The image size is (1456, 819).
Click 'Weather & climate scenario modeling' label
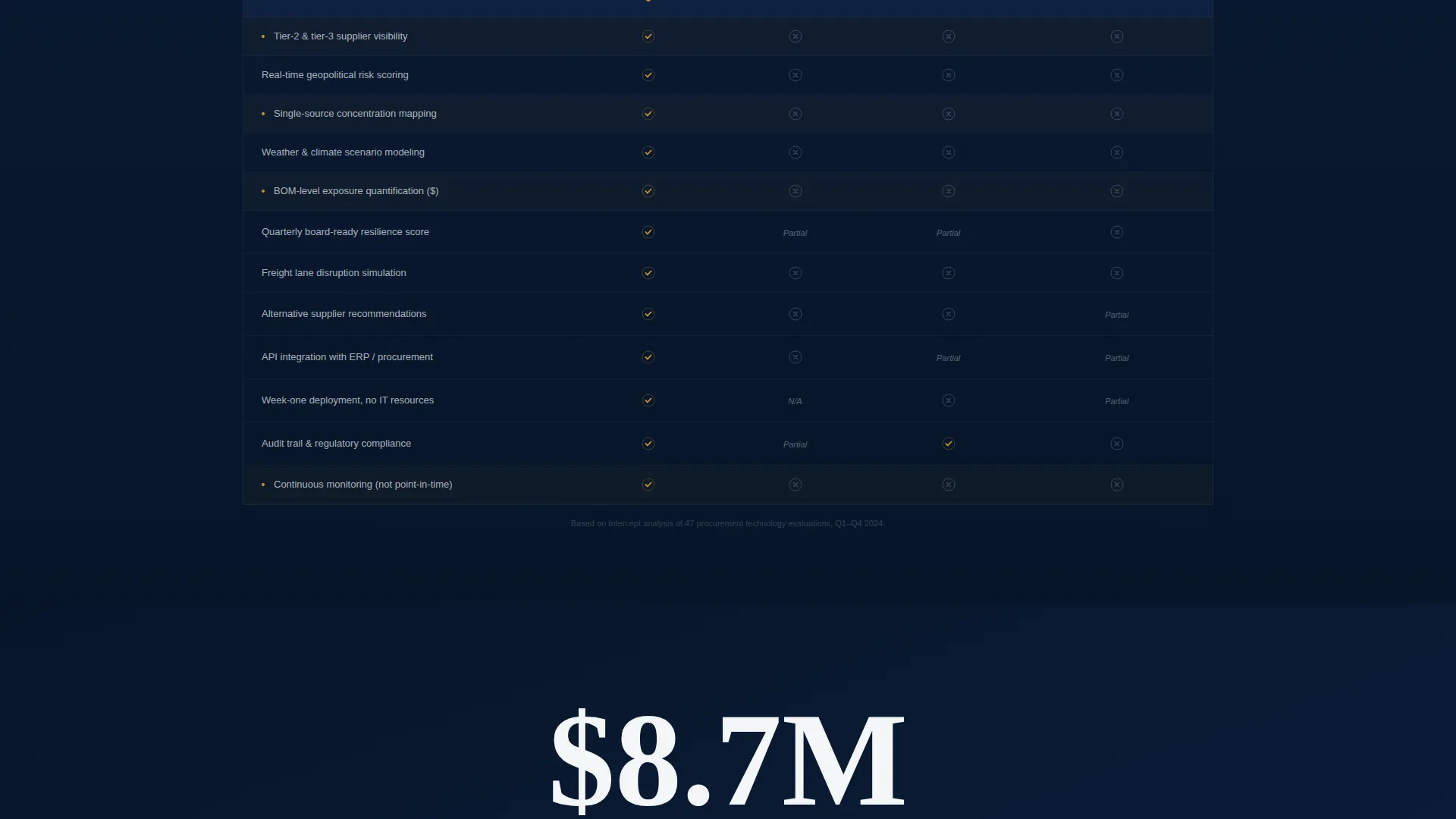[x=343, y=152]
